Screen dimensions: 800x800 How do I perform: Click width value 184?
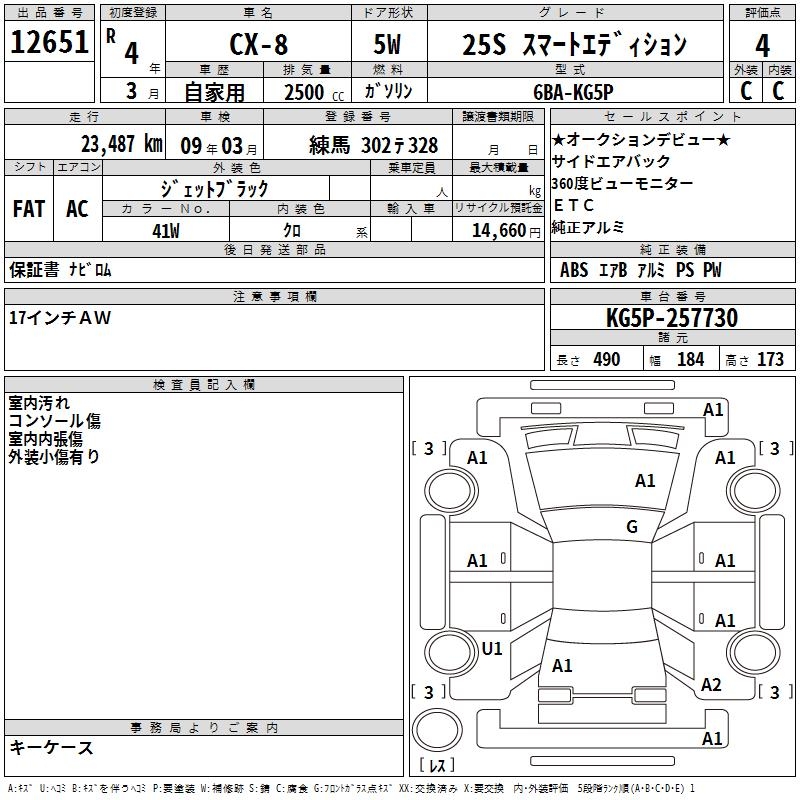[690, 360]
